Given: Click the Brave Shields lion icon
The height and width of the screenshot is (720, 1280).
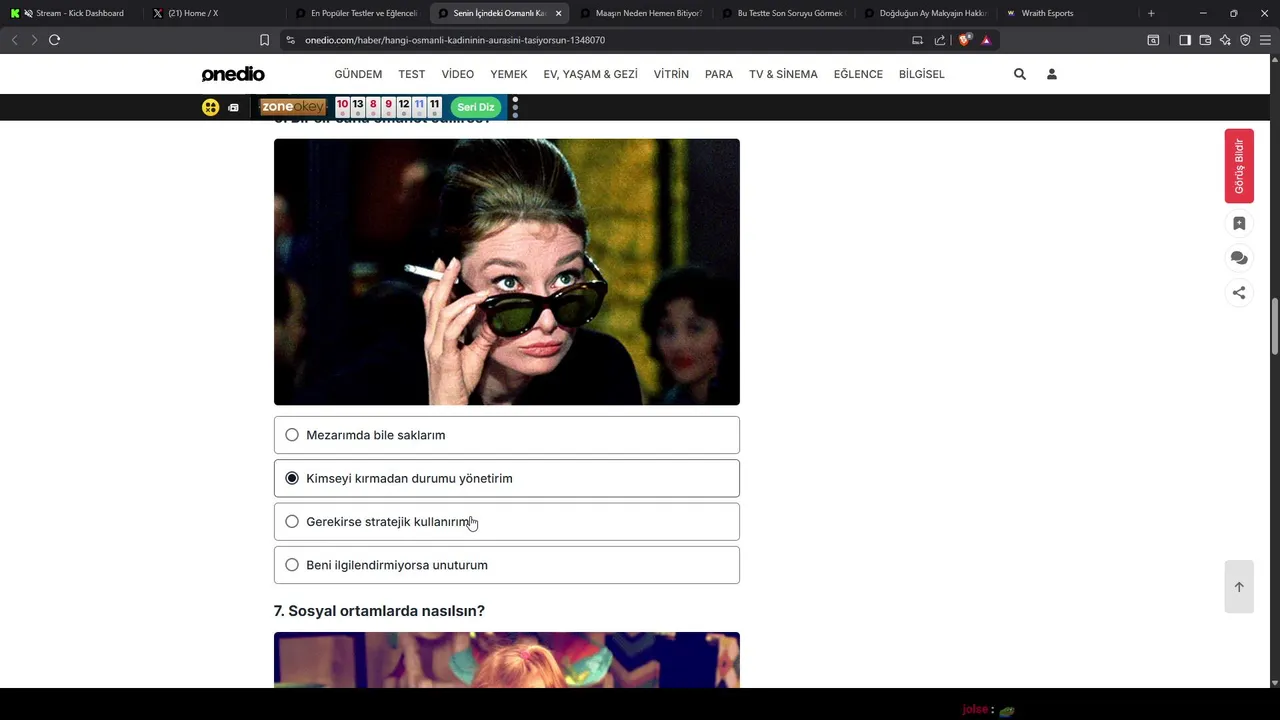Looking at the screenshot, I should point(965,40).
